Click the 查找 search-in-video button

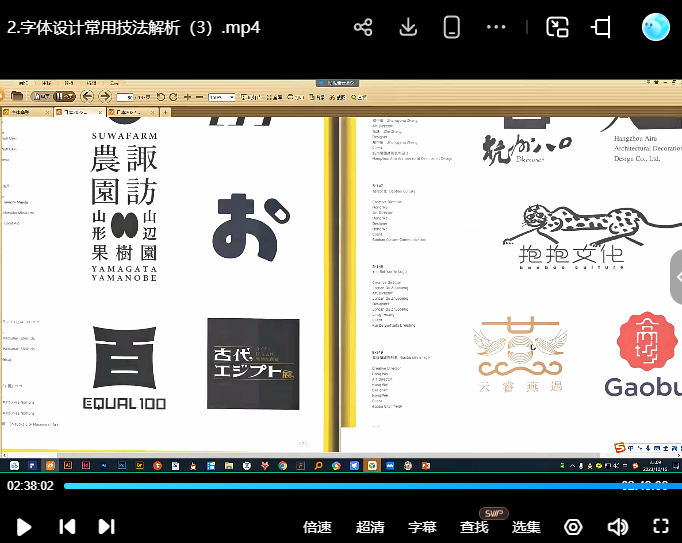[474, 527]
